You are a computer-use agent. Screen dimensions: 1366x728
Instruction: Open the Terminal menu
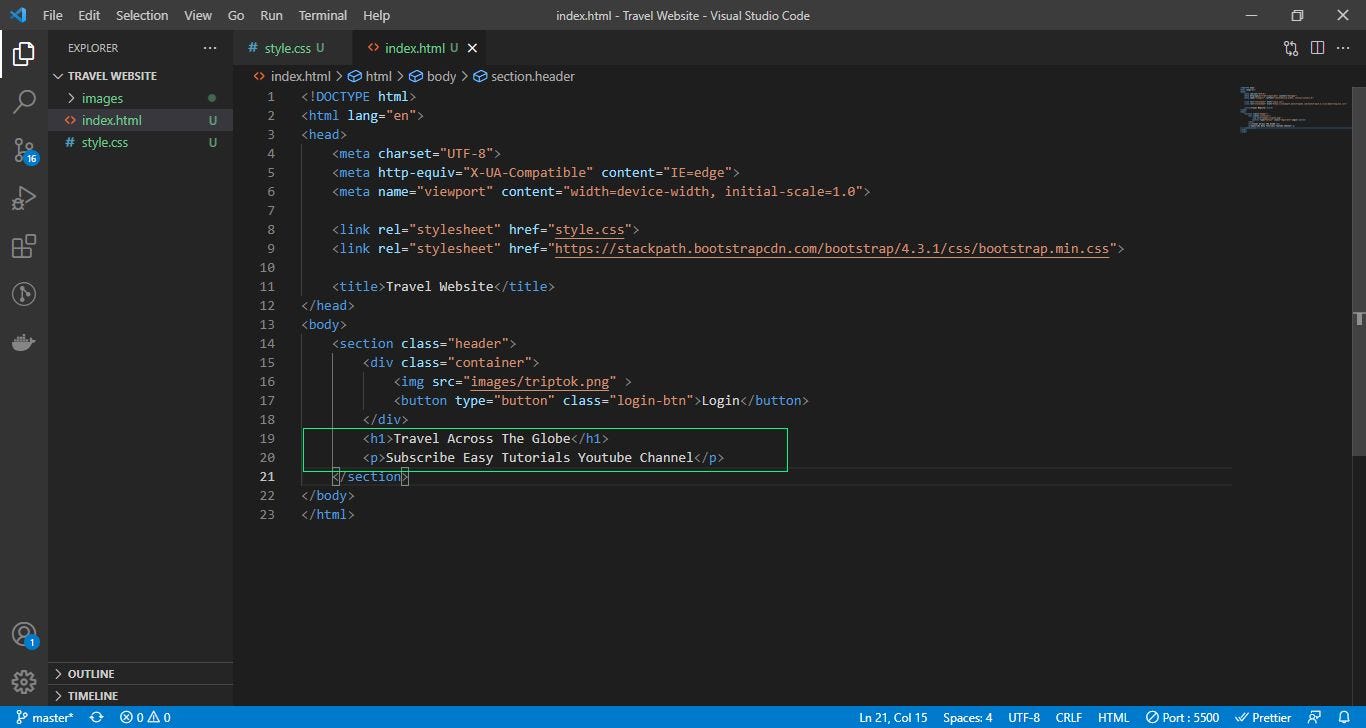pyautogui.click(x=322, y=15)
